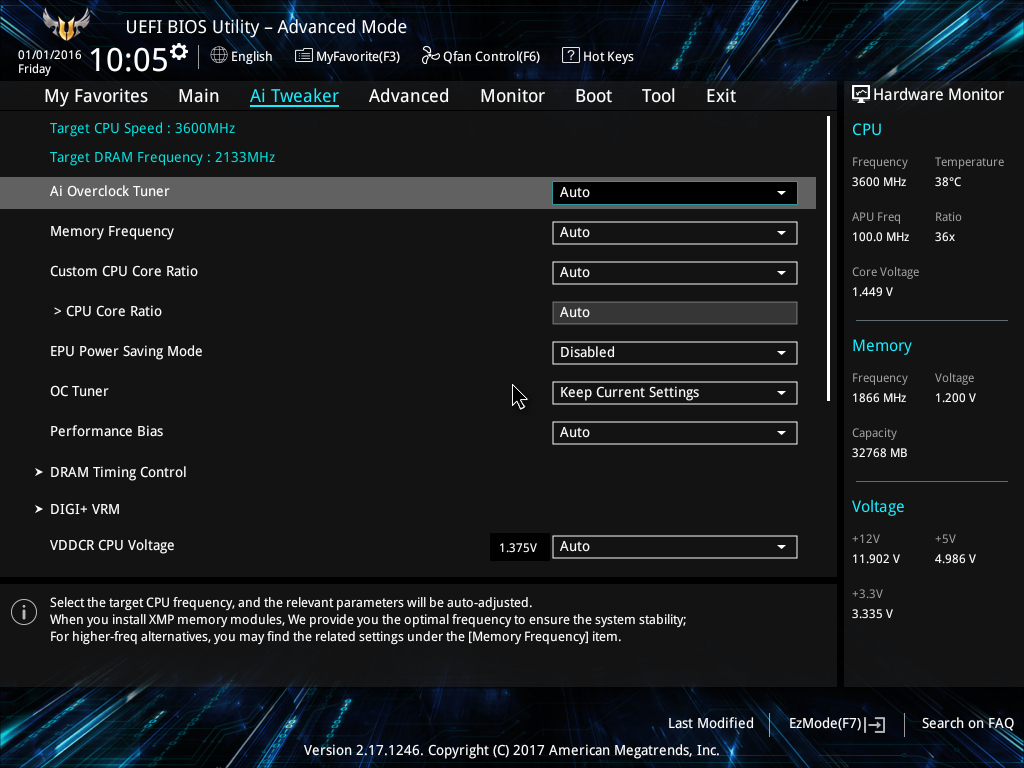Click the MyFavorite list icon
The height and width of the screenshot is (768, 1024).
pyautogui.click(x=304, y=56)
